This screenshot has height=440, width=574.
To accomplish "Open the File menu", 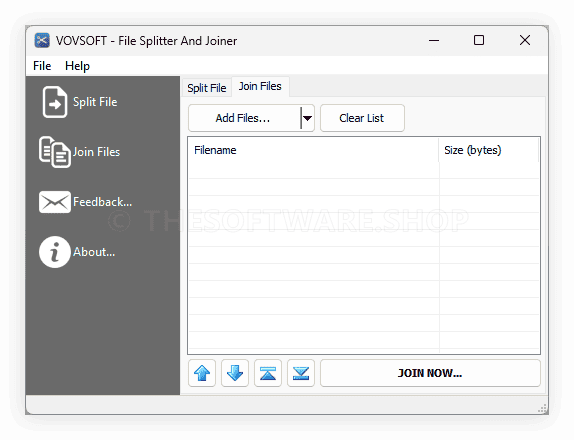I will [42, 66].
